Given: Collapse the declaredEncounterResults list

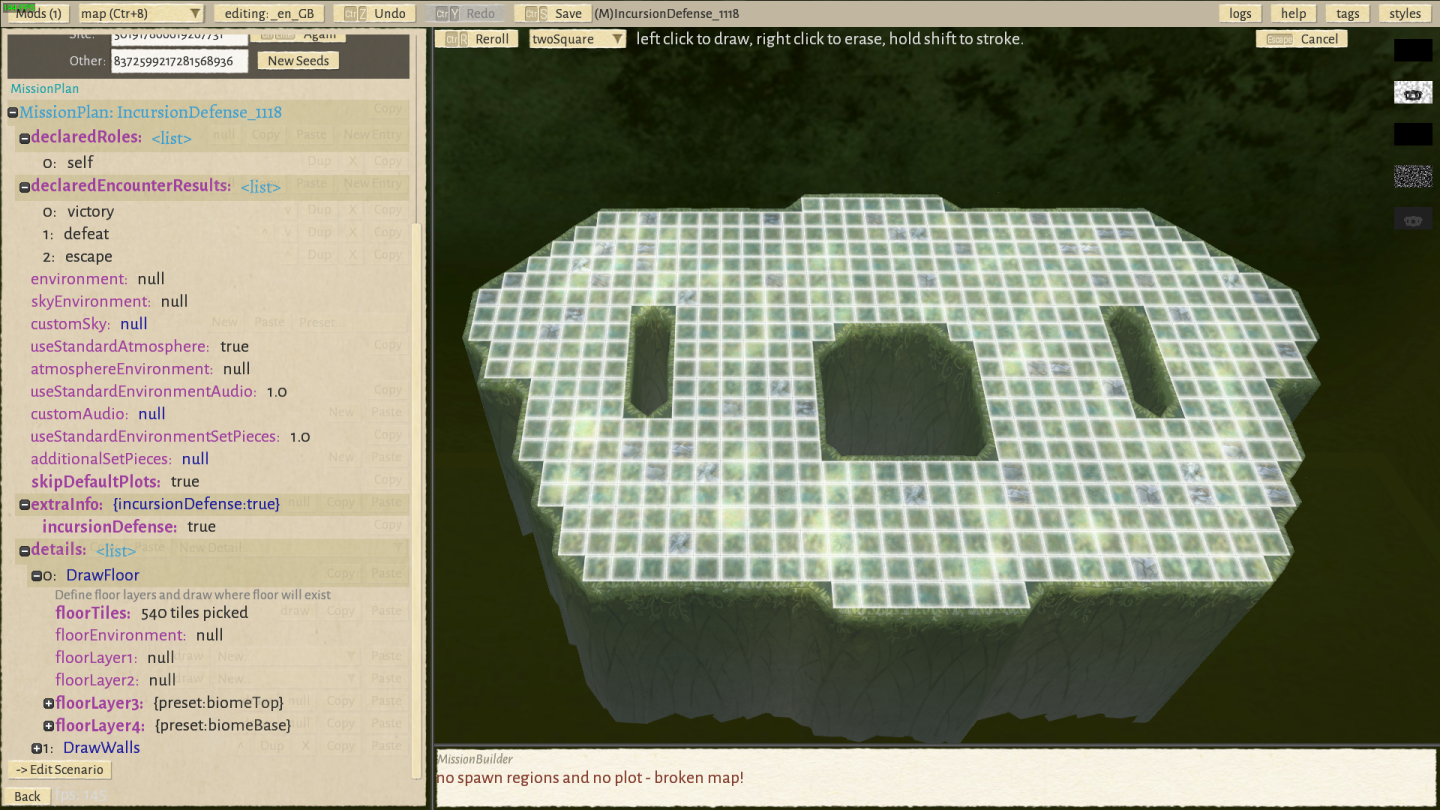Looking at the screenshot, I should (x=24, y=187).
